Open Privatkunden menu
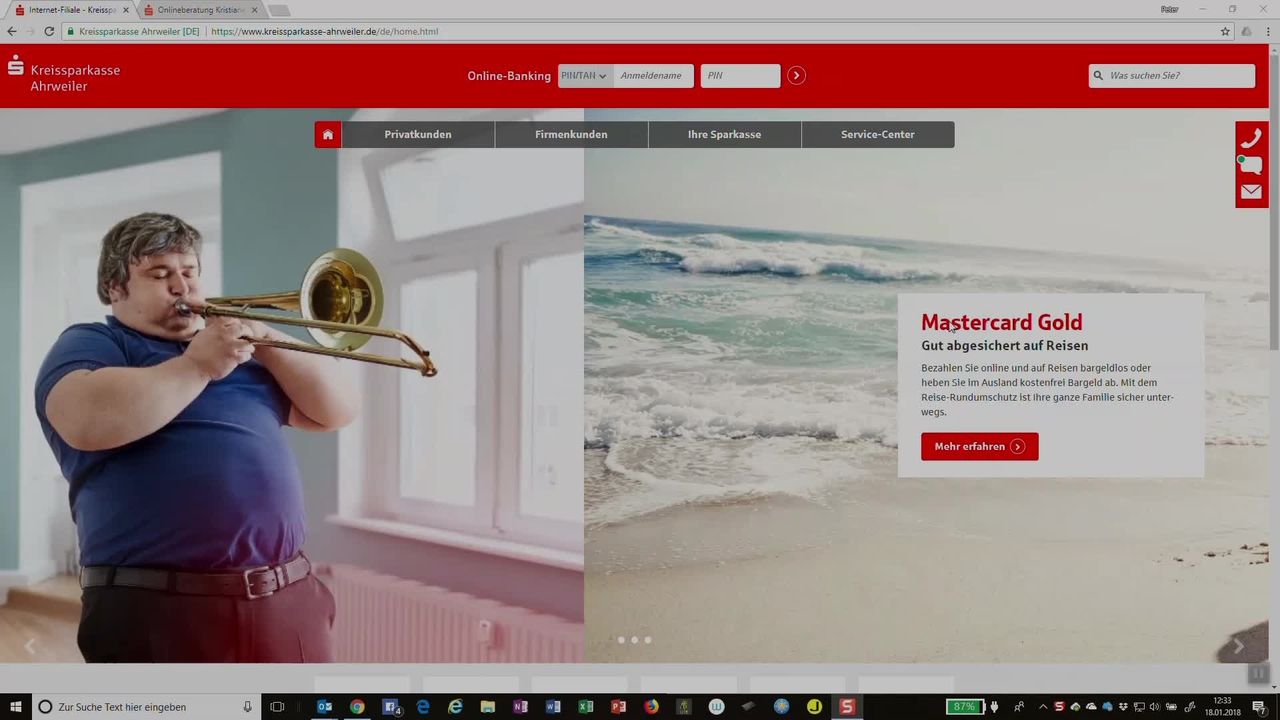Screen dimensions: 1280x720 coord(418,134)
